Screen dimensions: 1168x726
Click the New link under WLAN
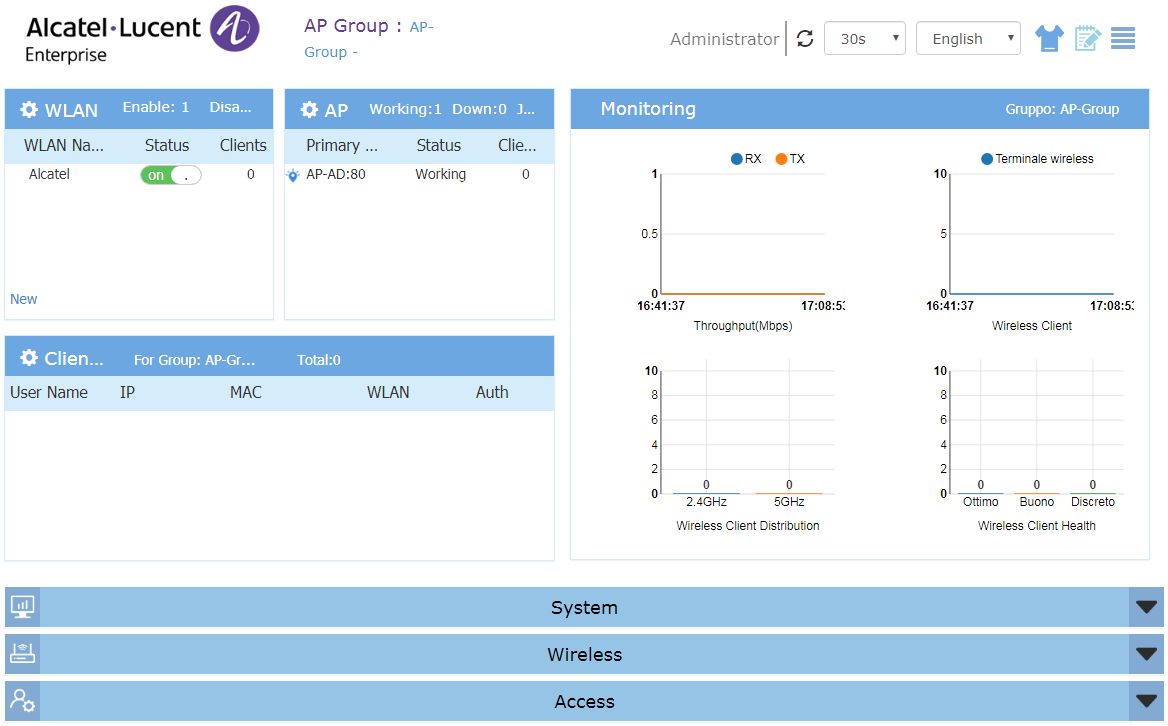tap(24, 299)
